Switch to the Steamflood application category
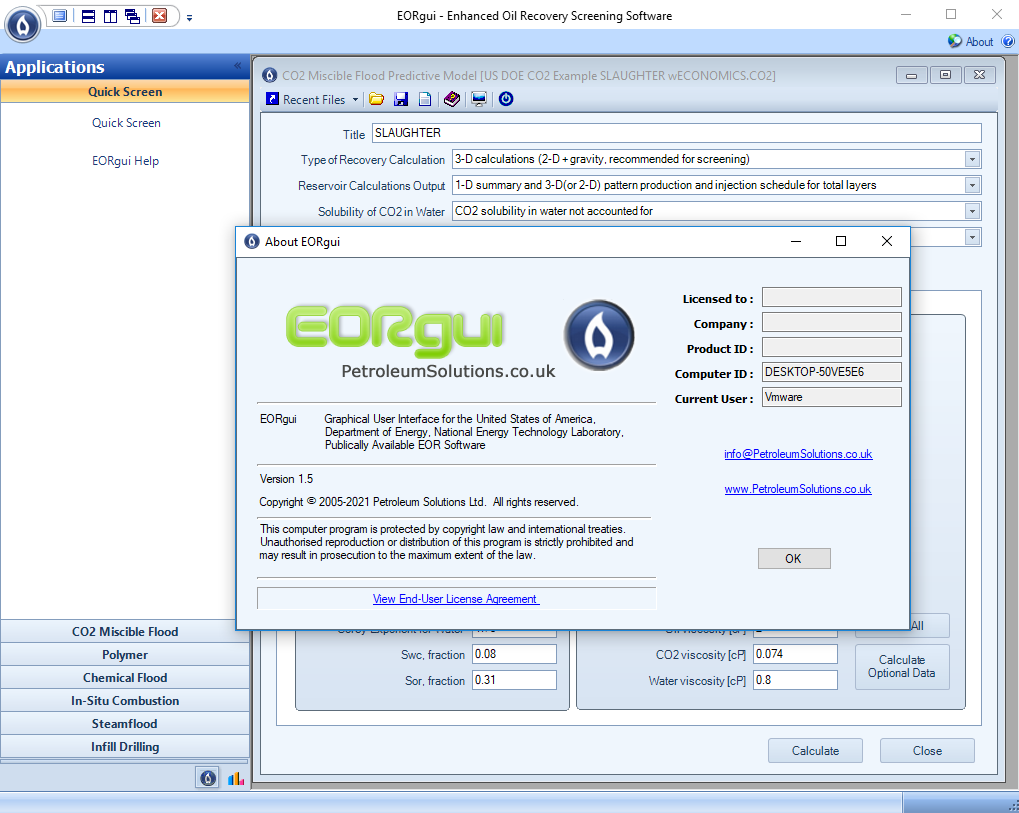This screenshot has width=1019, height=813. click(x=126, y=723)
